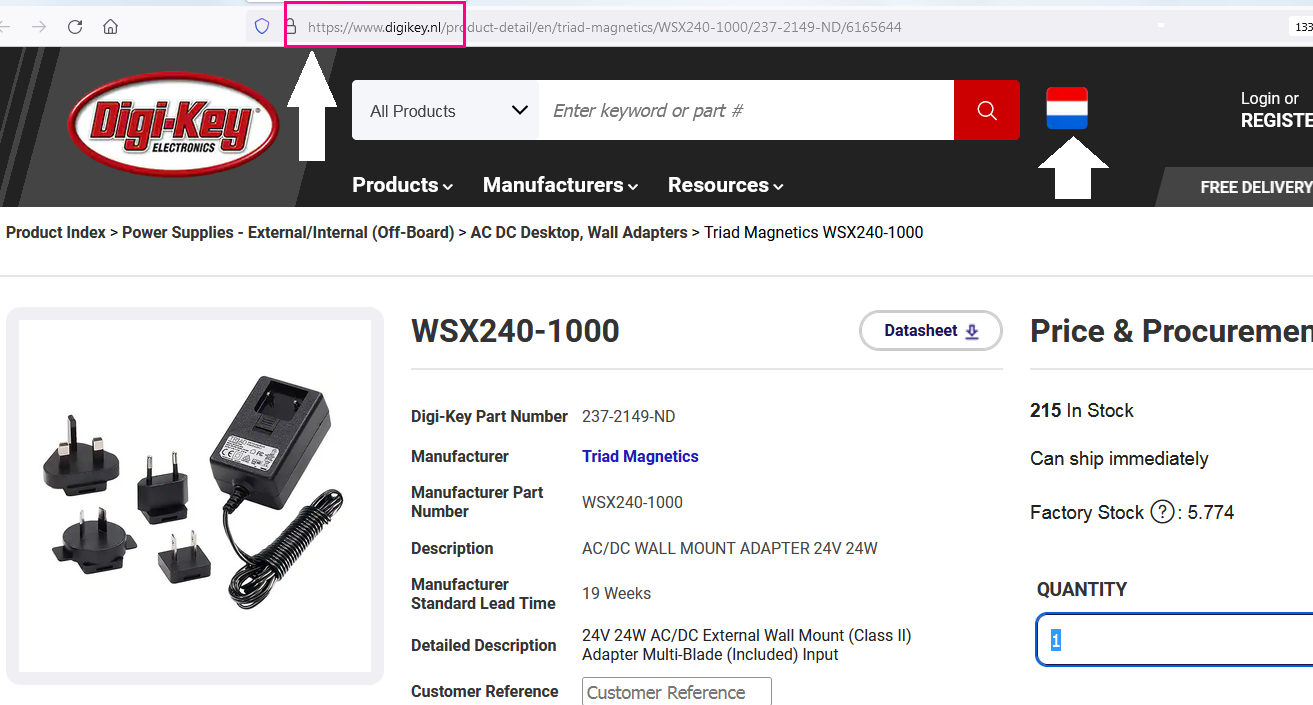Image resolution: width=1313 pixels, height=705 pixels.
Task: Click the WSX240-1000 product photo
Action: [195, 495]
